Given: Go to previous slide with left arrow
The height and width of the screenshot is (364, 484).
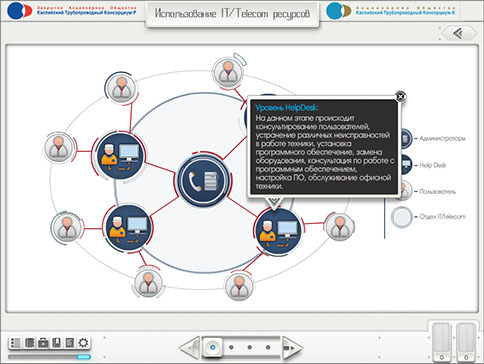Looking at the screenshot, I should click(x=190, y=348).
